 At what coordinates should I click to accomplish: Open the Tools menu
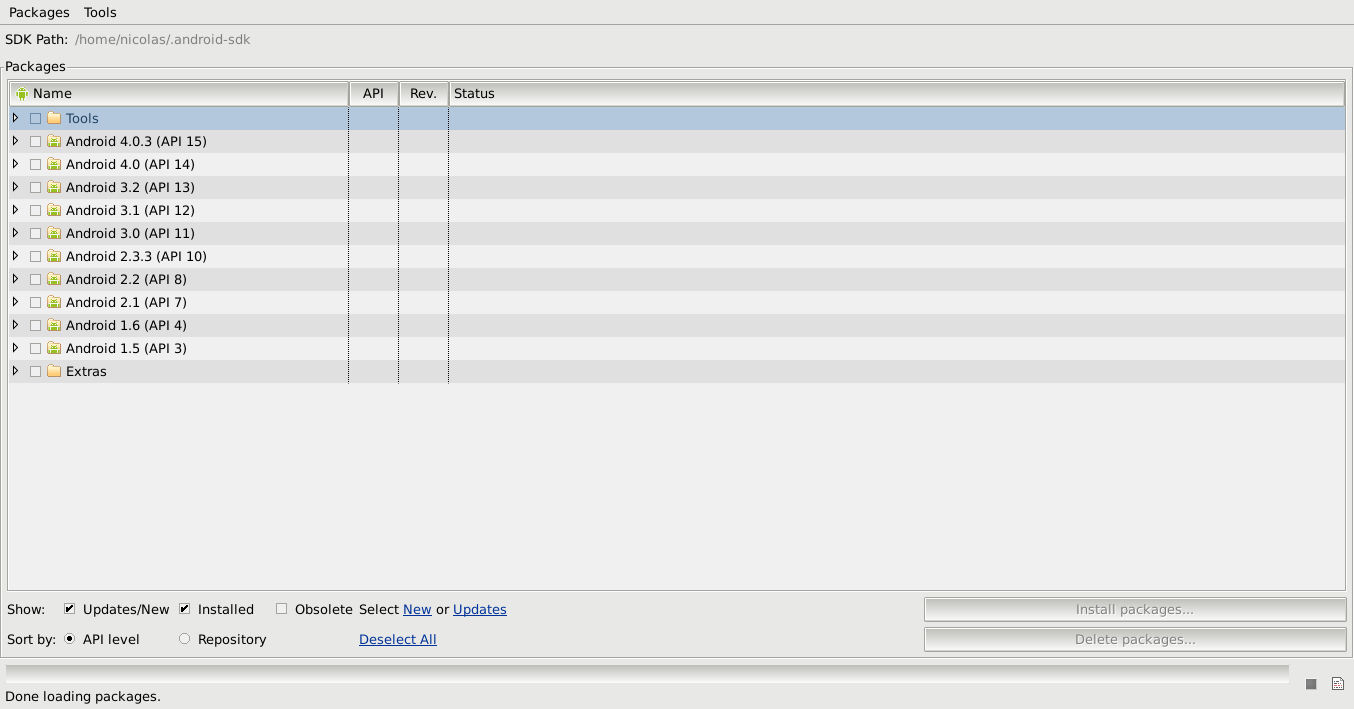(100, 12)
